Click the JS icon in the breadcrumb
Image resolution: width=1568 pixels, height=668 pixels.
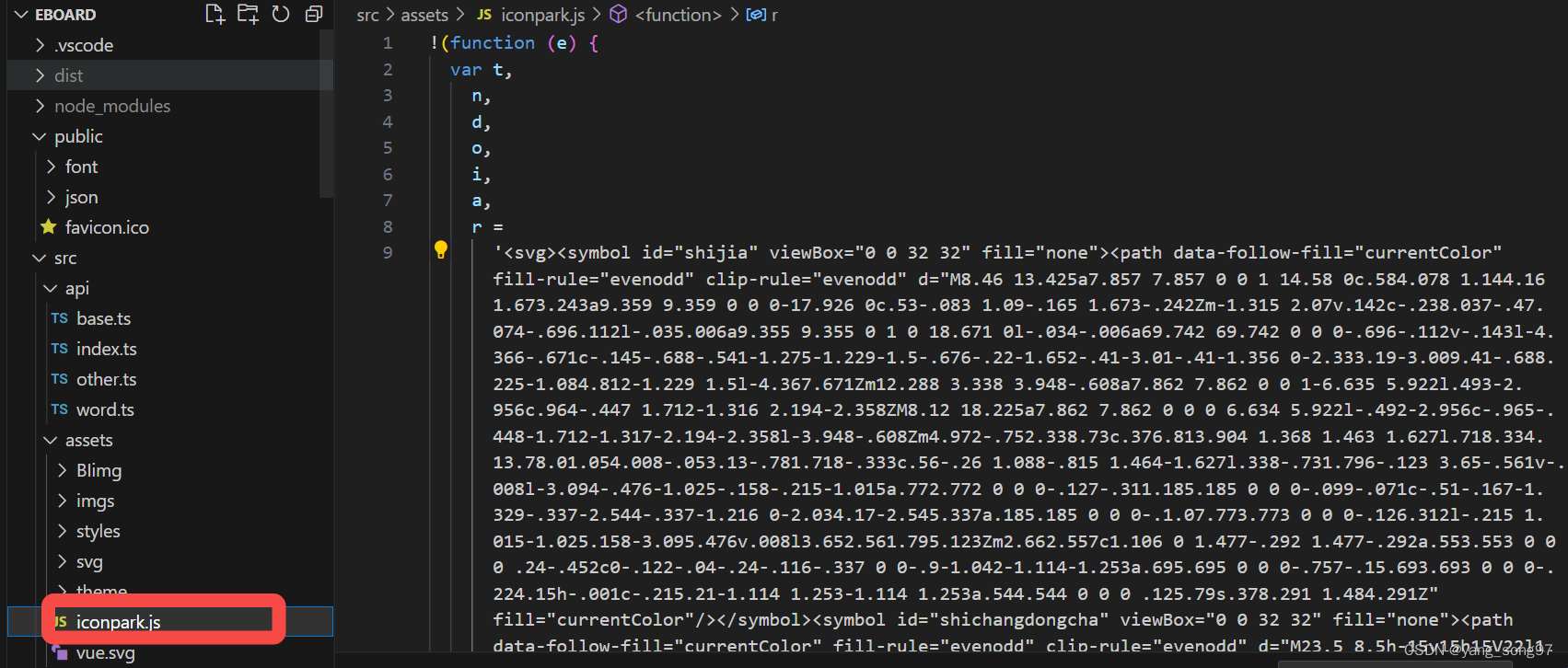[x=484, y=15]
